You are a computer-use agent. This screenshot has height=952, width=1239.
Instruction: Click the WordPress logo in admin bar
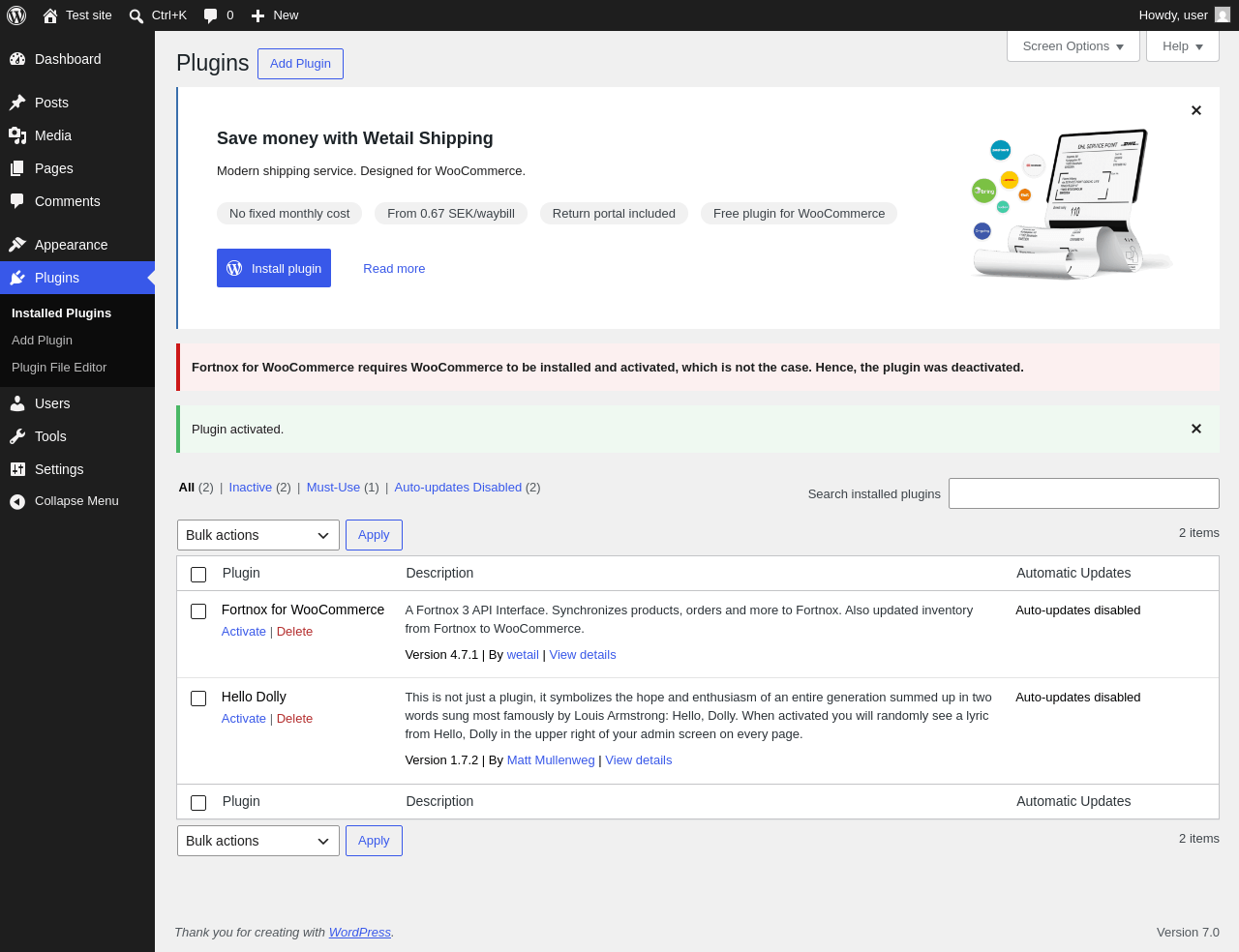(x=16, y=15)
